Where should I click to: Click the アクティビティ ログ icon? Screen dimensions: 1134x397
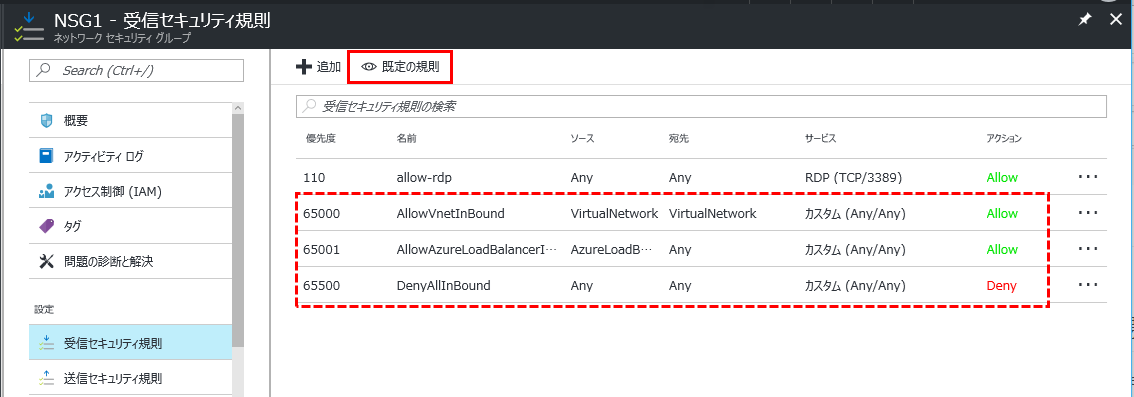coord(46,155)
